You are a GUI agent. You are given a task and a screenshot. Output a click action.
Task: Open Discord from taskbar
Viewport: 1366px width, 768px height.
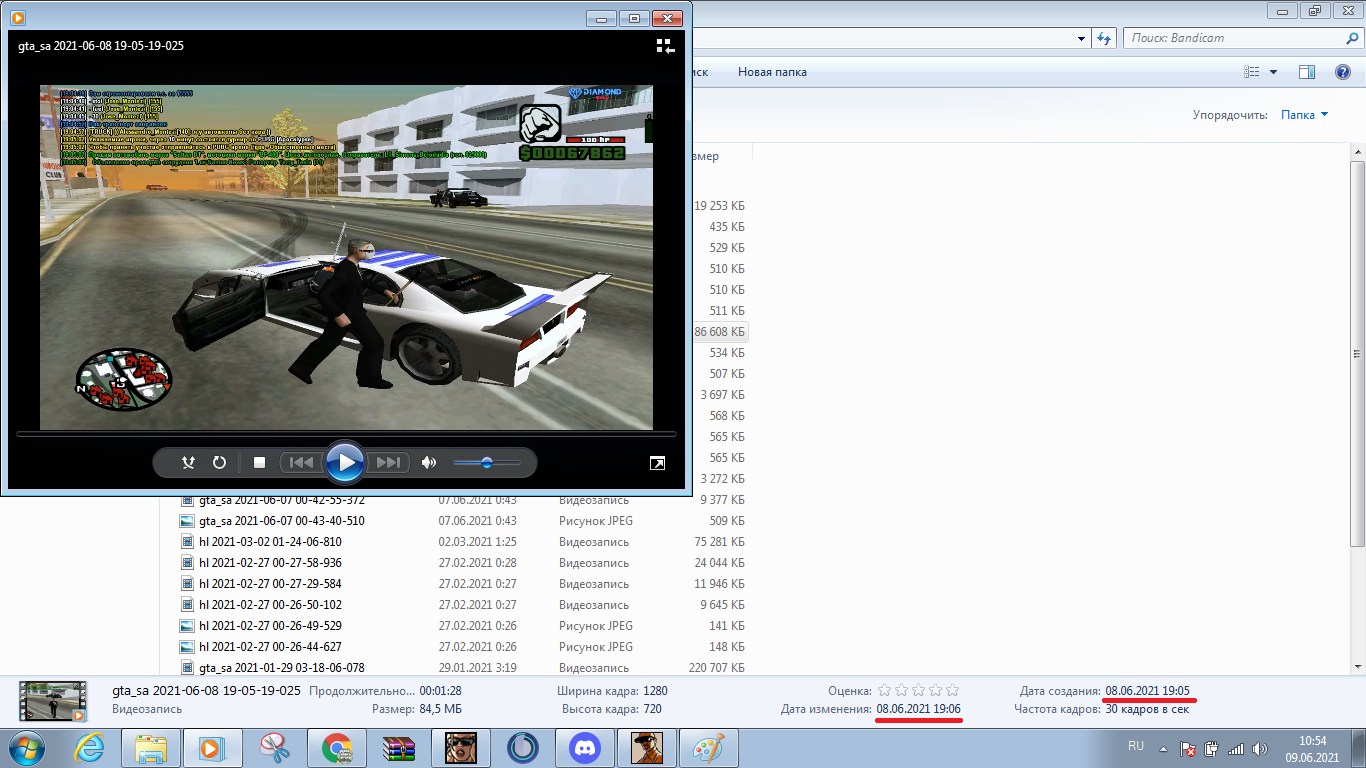coord(584,747)
